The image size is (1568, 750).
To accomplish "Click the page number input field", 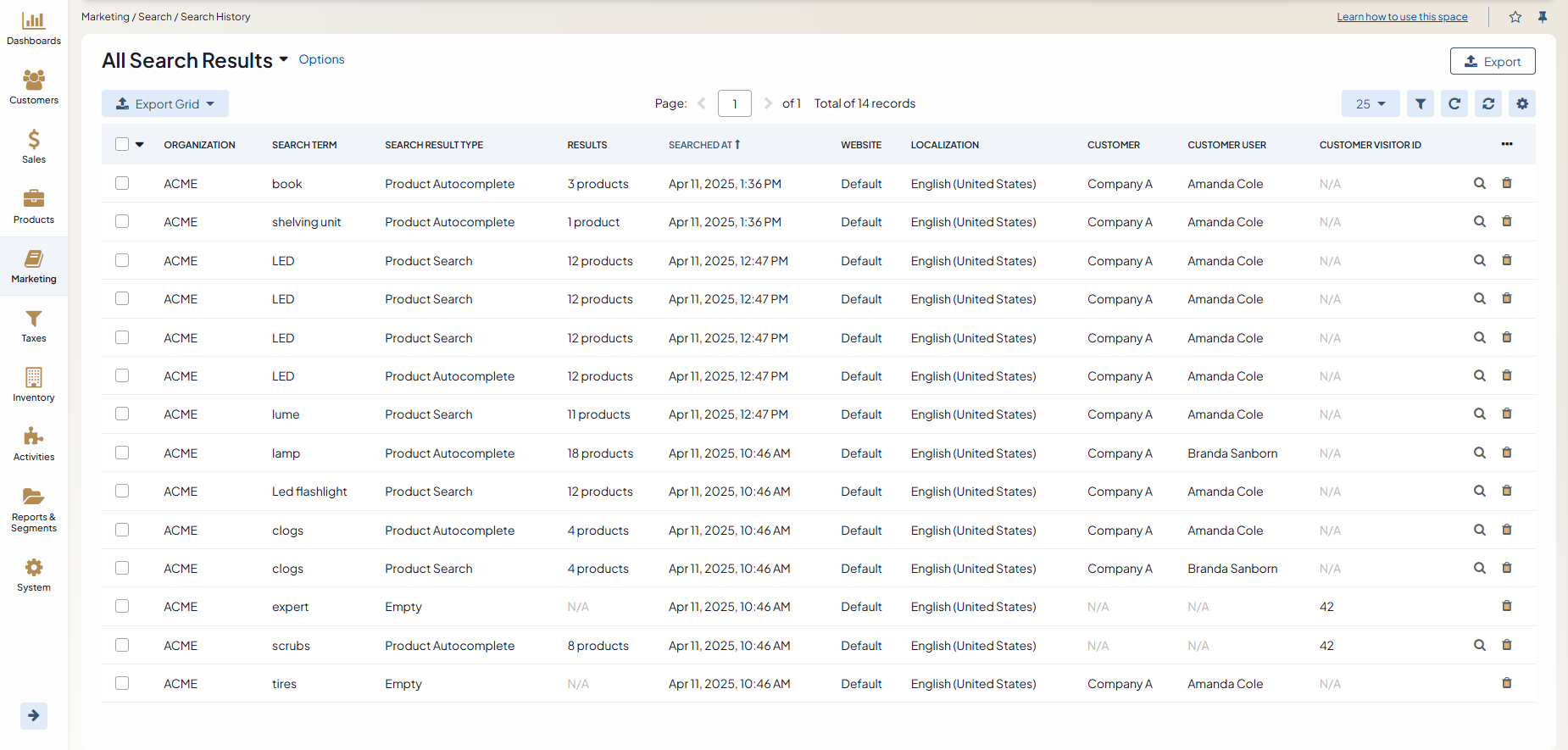I will click(734, 103).
